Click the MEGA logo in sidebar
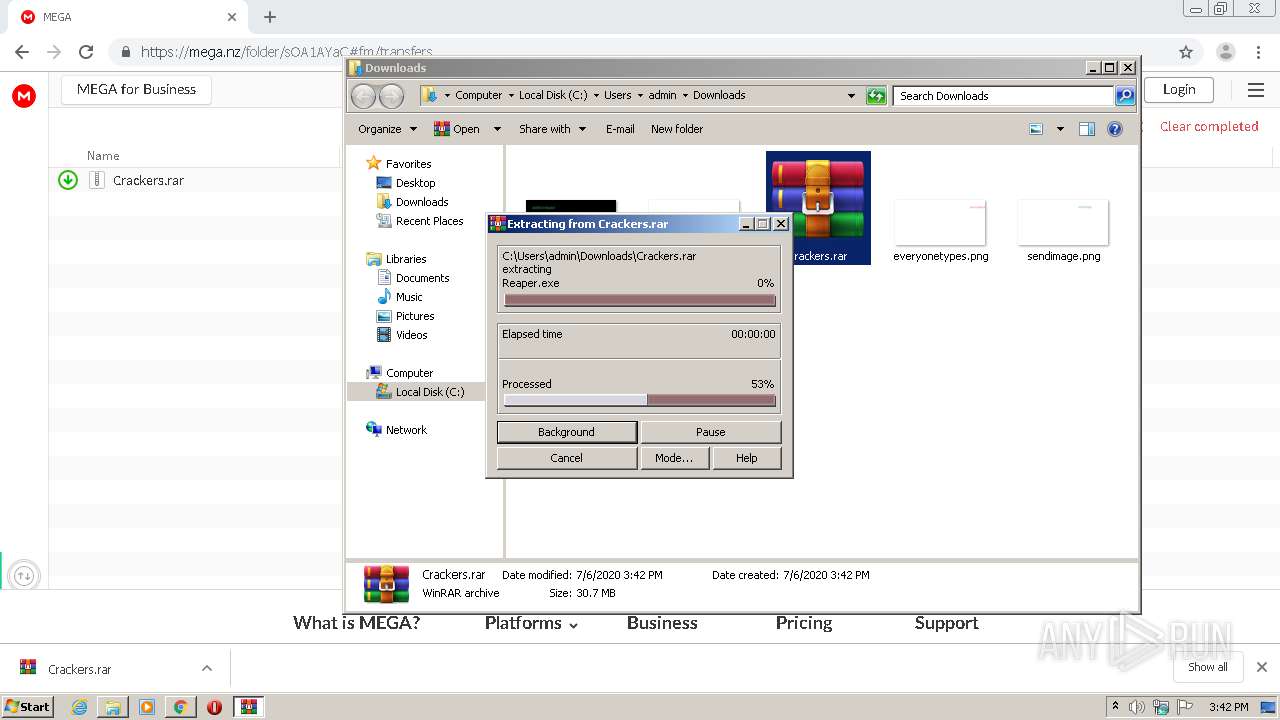 click(x=24, y=96)
